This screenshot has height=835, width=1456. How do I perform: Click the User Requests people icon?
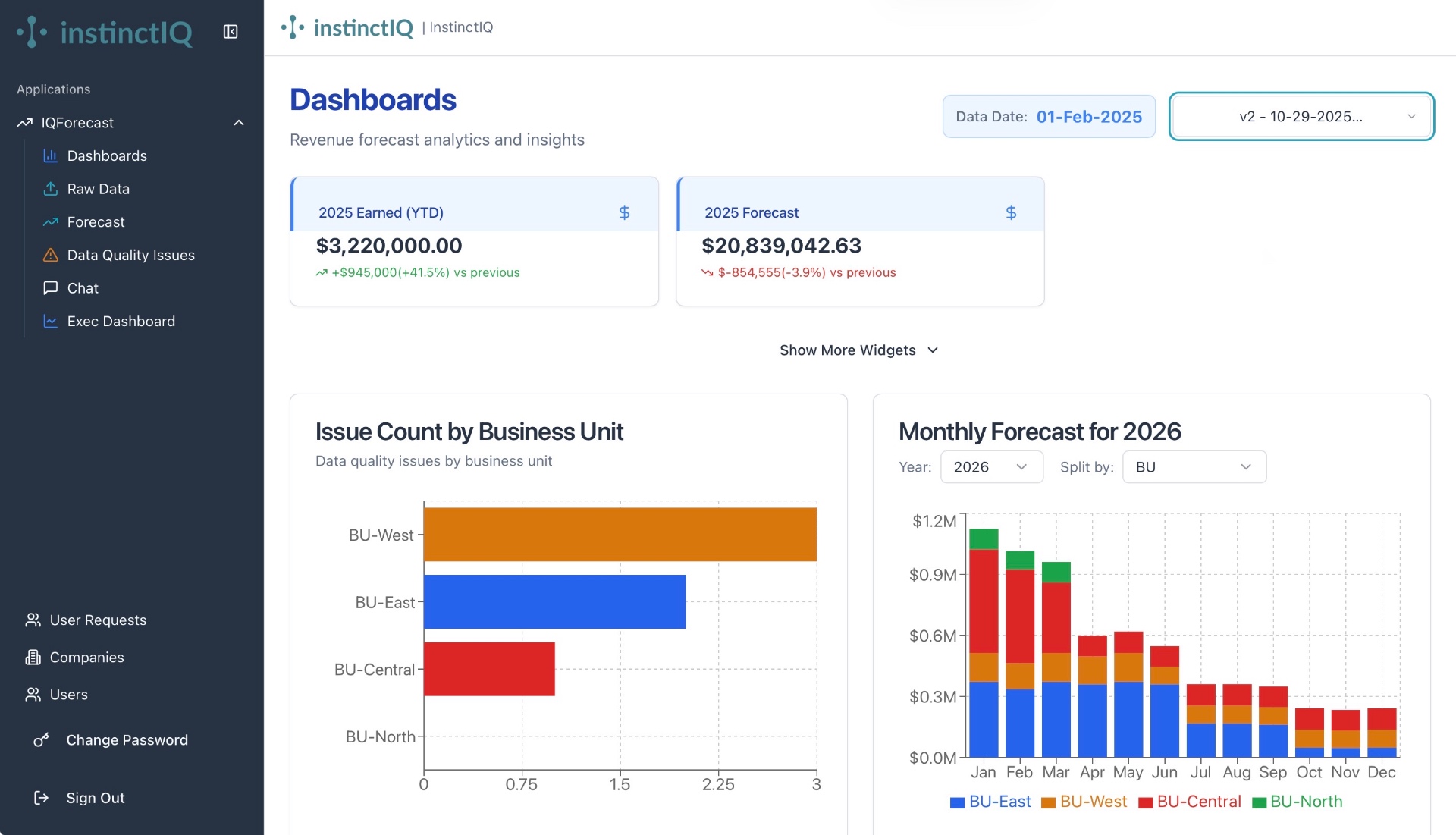coord(33,620)
